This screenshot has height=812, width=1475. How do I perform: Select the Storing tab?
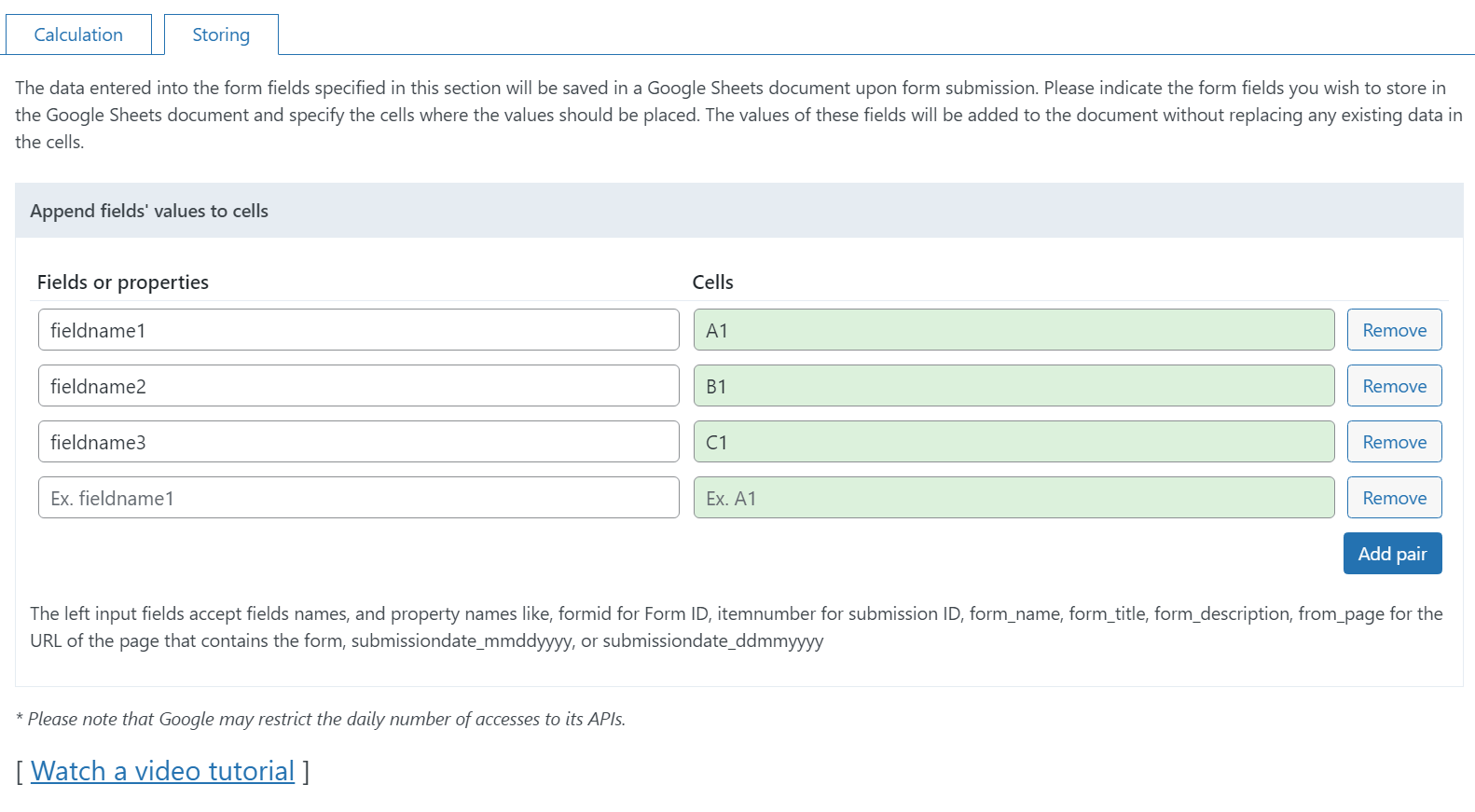click(221, 34)
